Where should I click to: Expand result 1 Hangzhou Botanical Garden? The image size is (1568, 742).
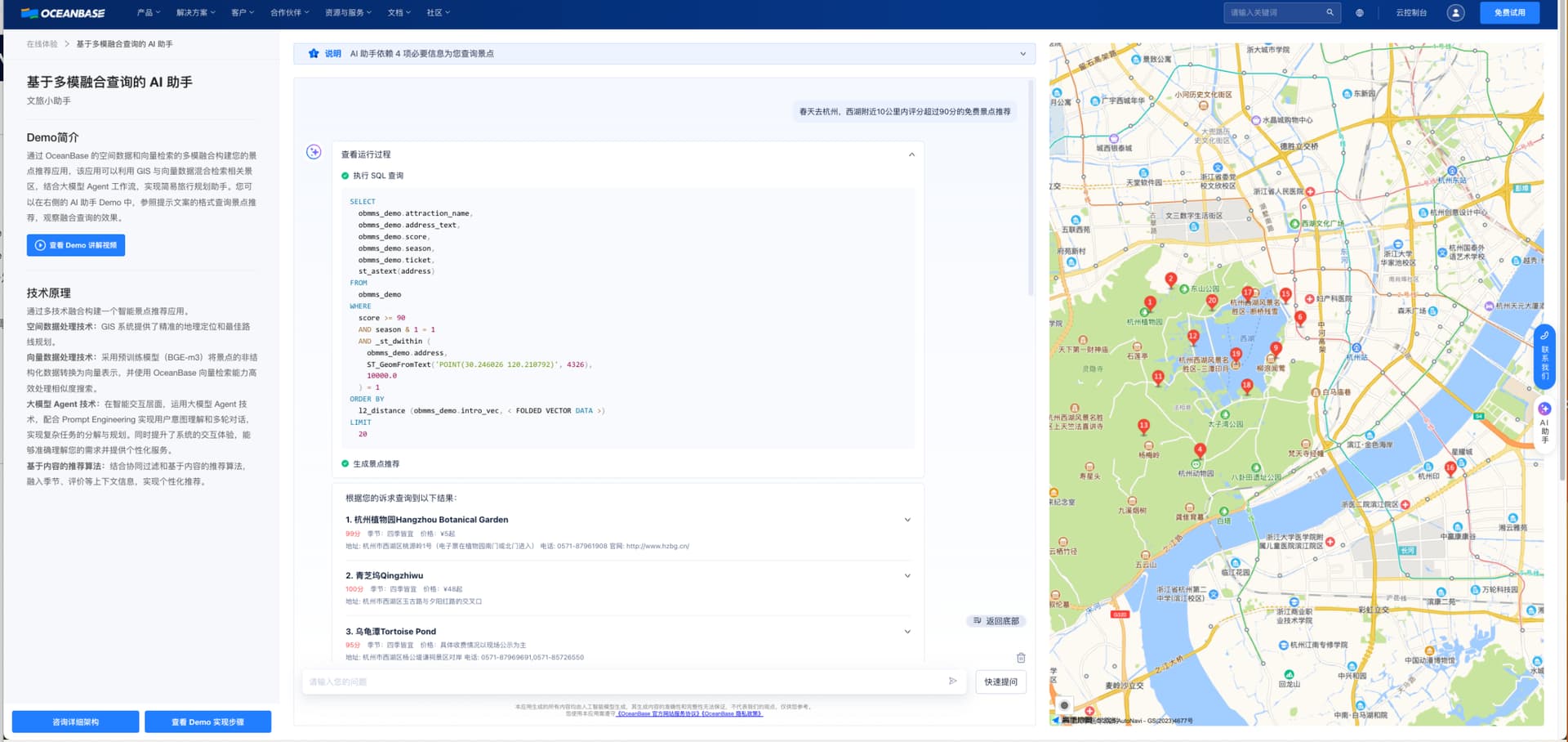pos(907,520)
